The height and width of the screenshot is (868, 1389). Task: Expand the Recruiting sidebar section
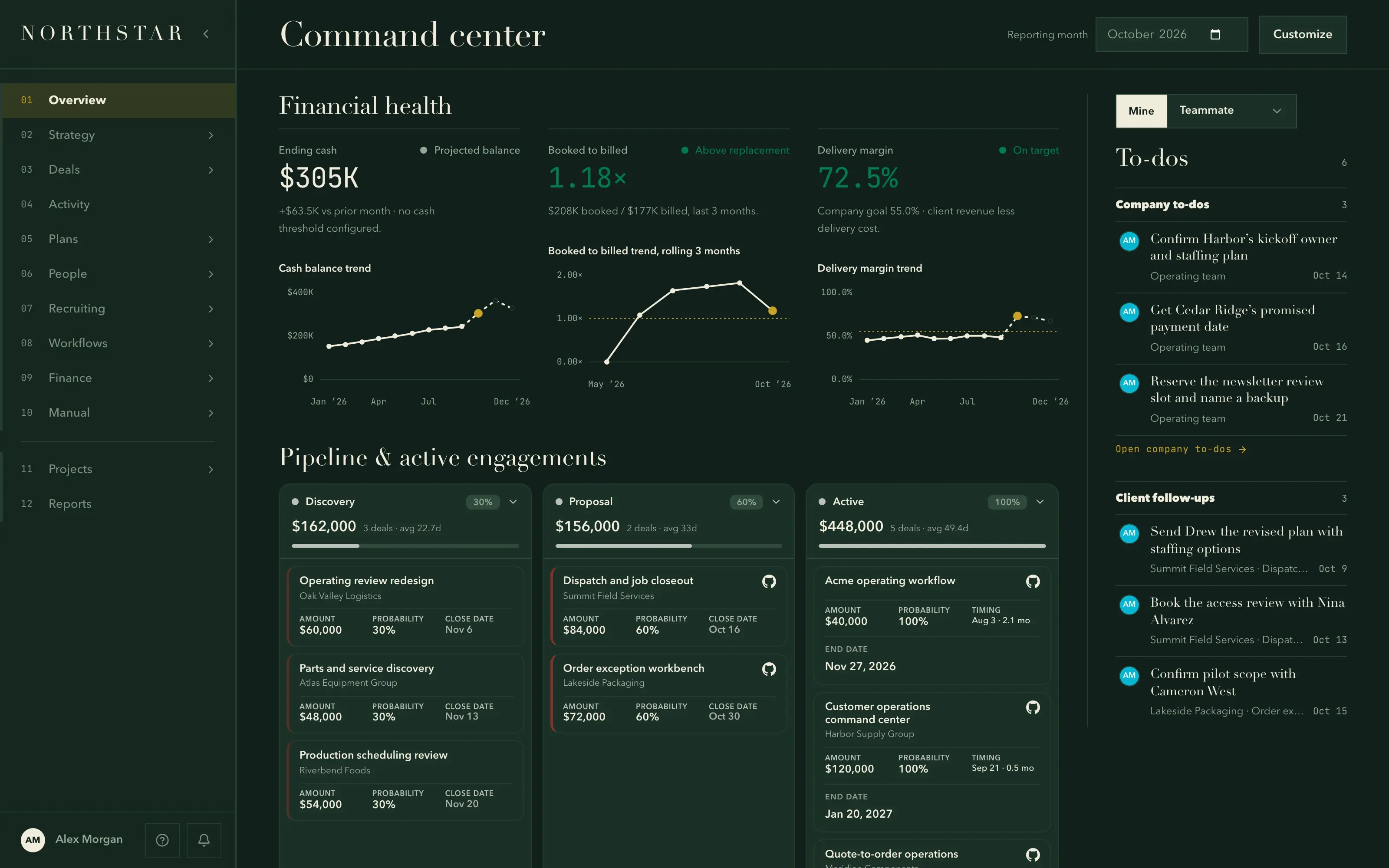pos(211,309)
